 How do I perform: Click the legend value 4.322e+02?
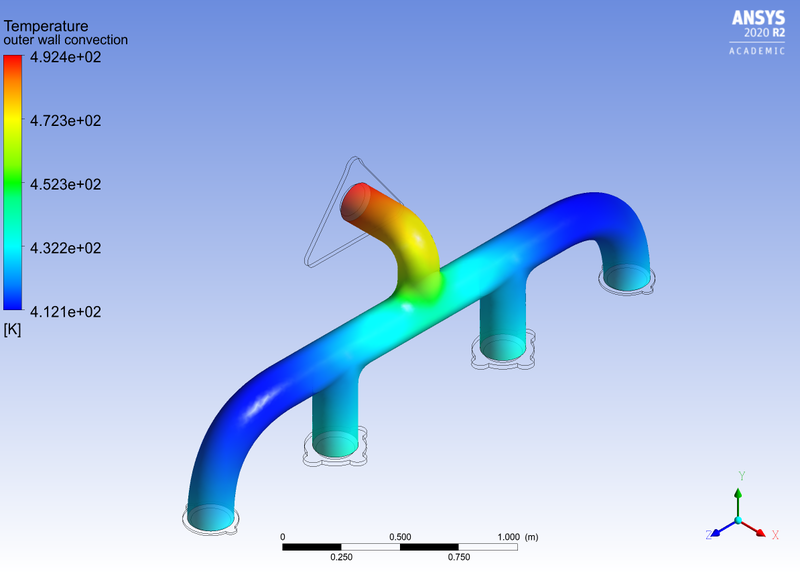click(66, 248)
